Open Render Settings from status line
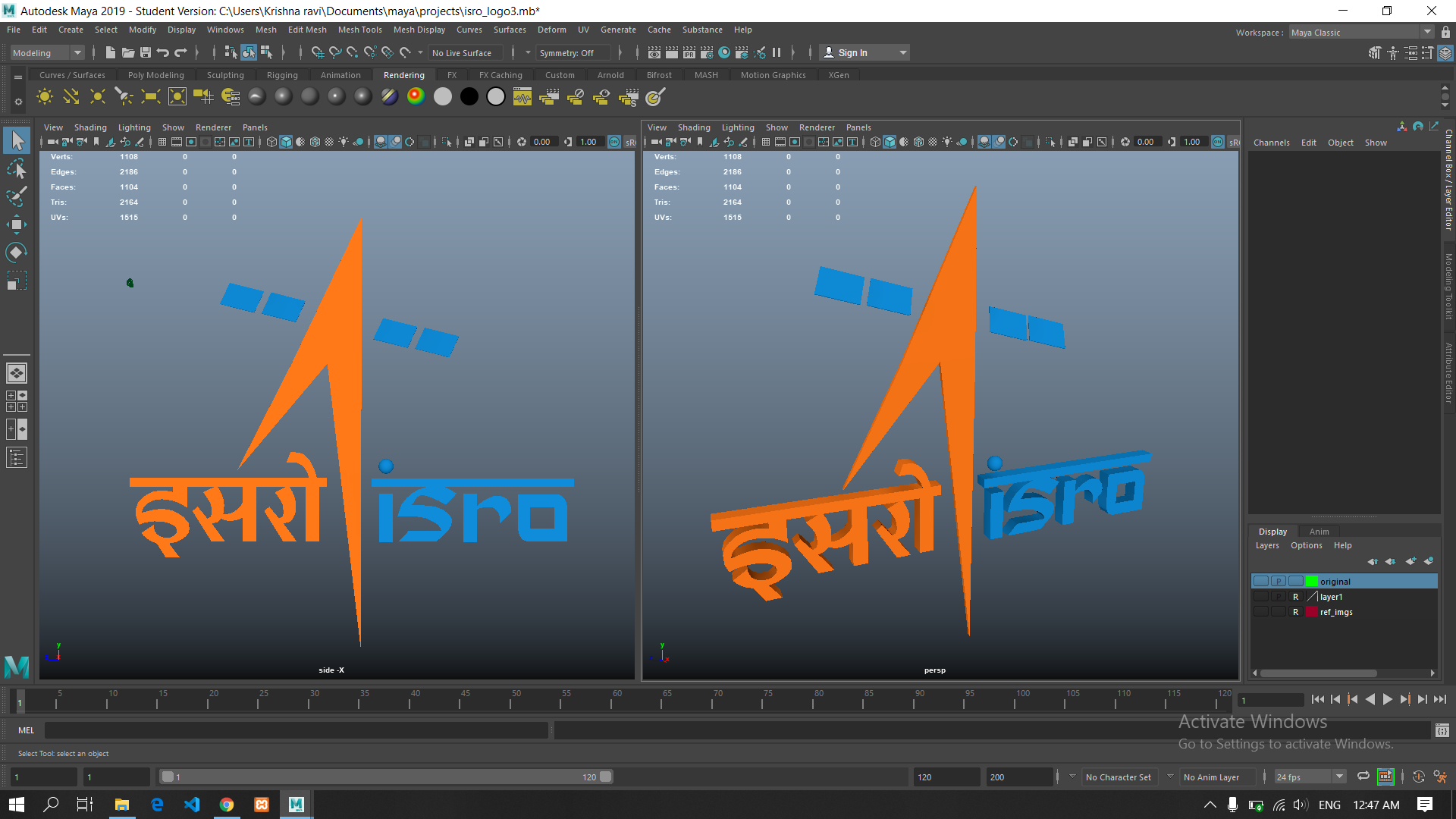The height and width of the screenshot is (819, 1456). click(x=707, y=52)
